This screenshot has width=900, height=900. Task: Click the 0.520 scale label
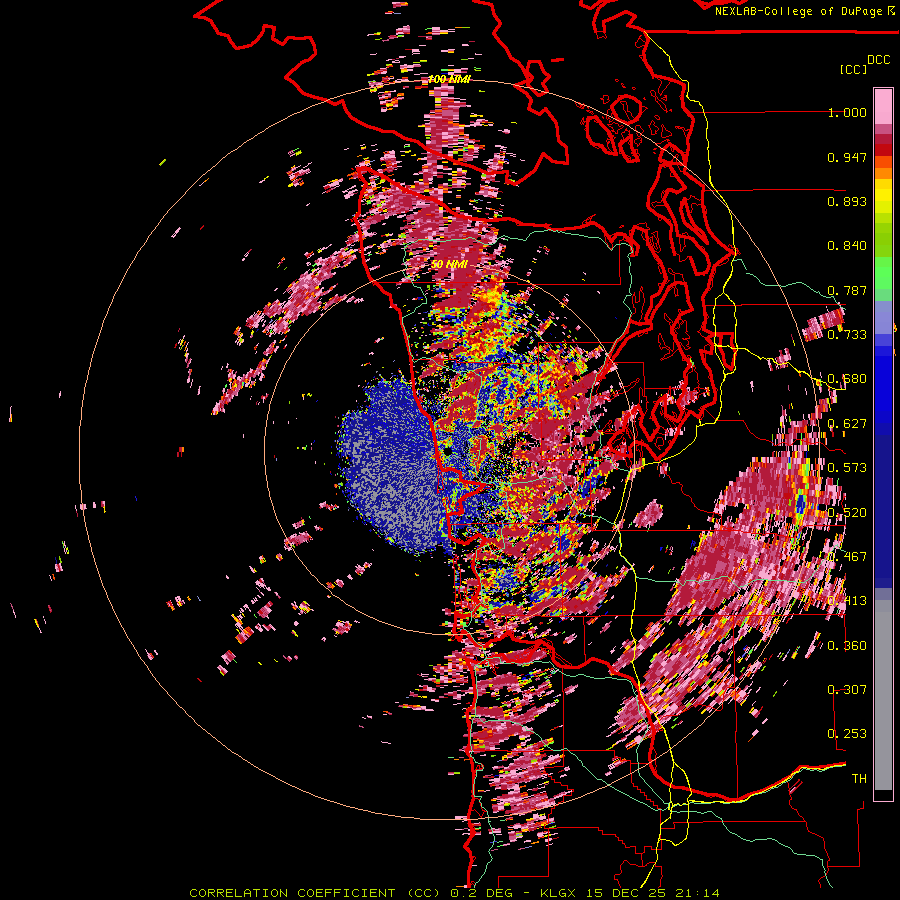tap(847, 512)
